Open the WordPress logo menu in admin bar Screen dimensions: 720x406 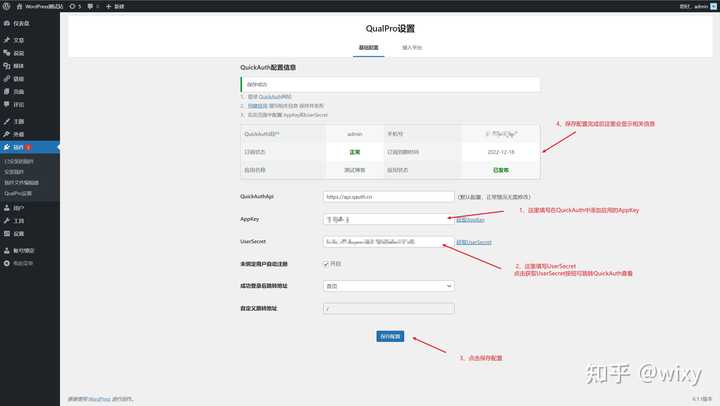(6, 6)
